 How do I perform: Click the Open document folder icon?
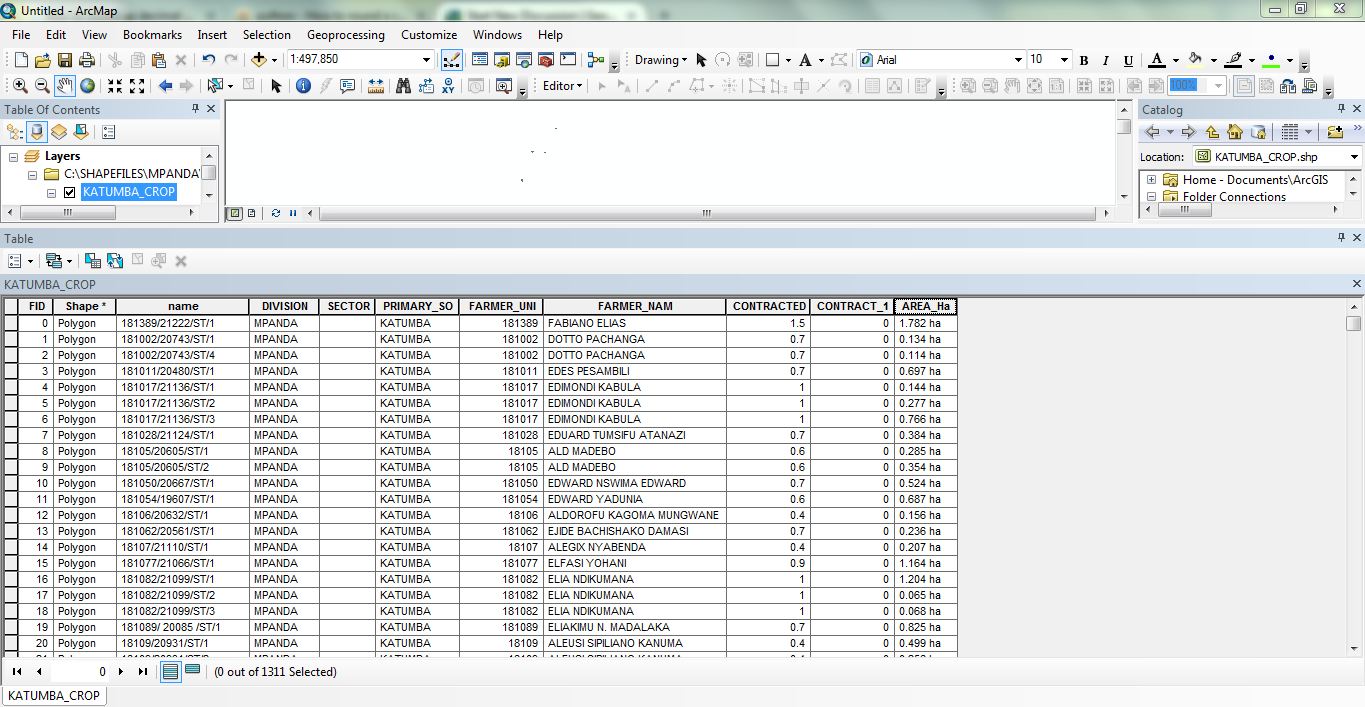click(x=42, y=60)
